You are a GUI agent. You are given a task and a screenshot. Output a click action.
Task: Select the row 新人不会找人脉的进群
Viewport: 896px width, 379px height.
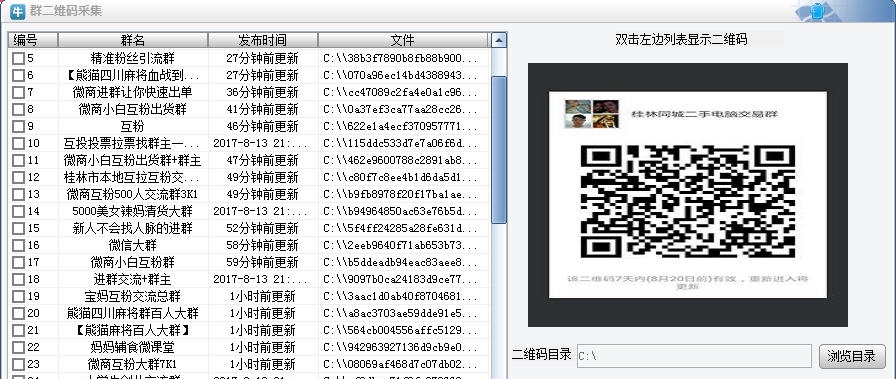(x=250, y=229)
